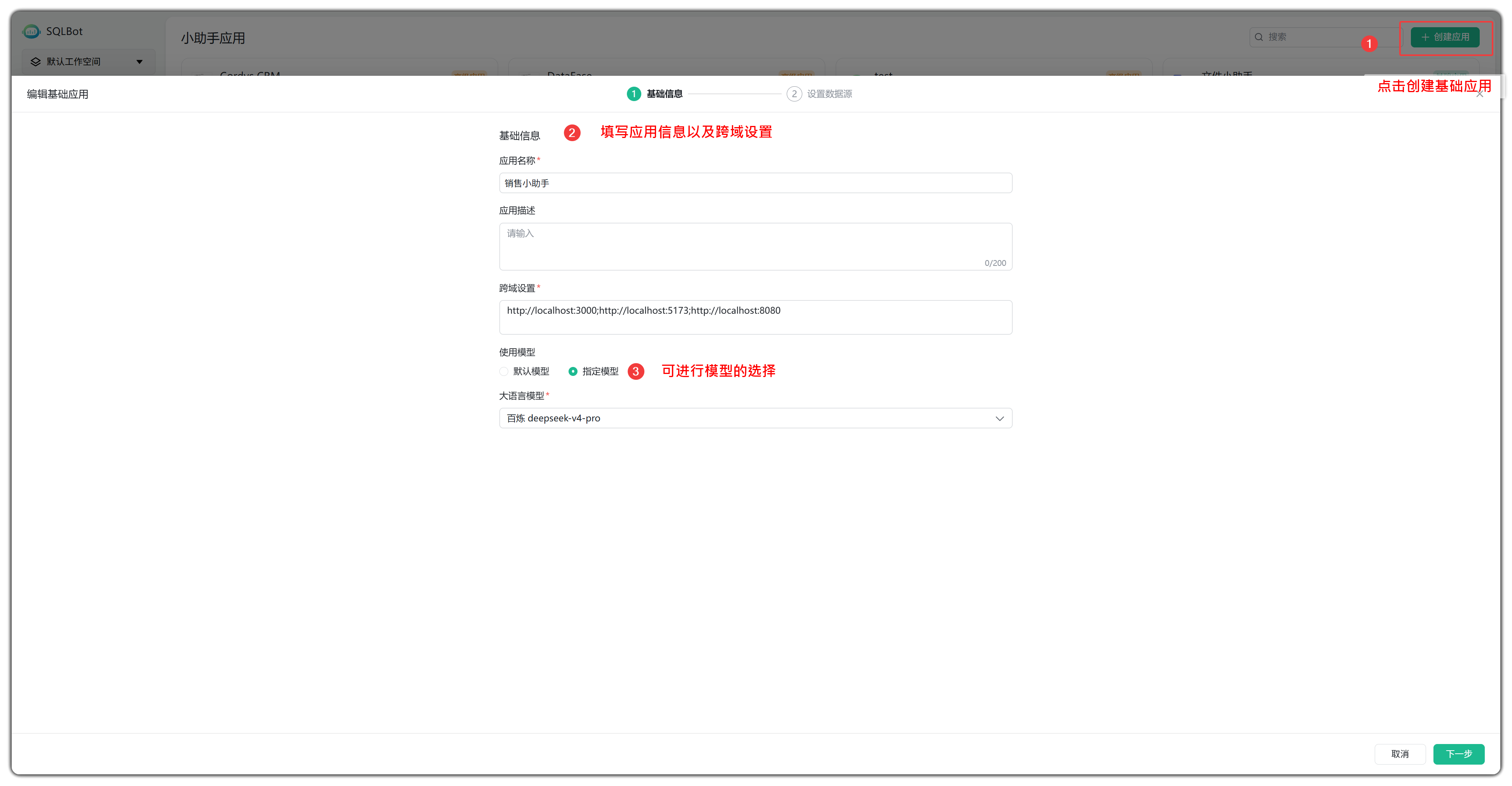Click the 跨域设置 localhost URL field
The width and height of the screenshot is (1512, 786).
point(755,317)
